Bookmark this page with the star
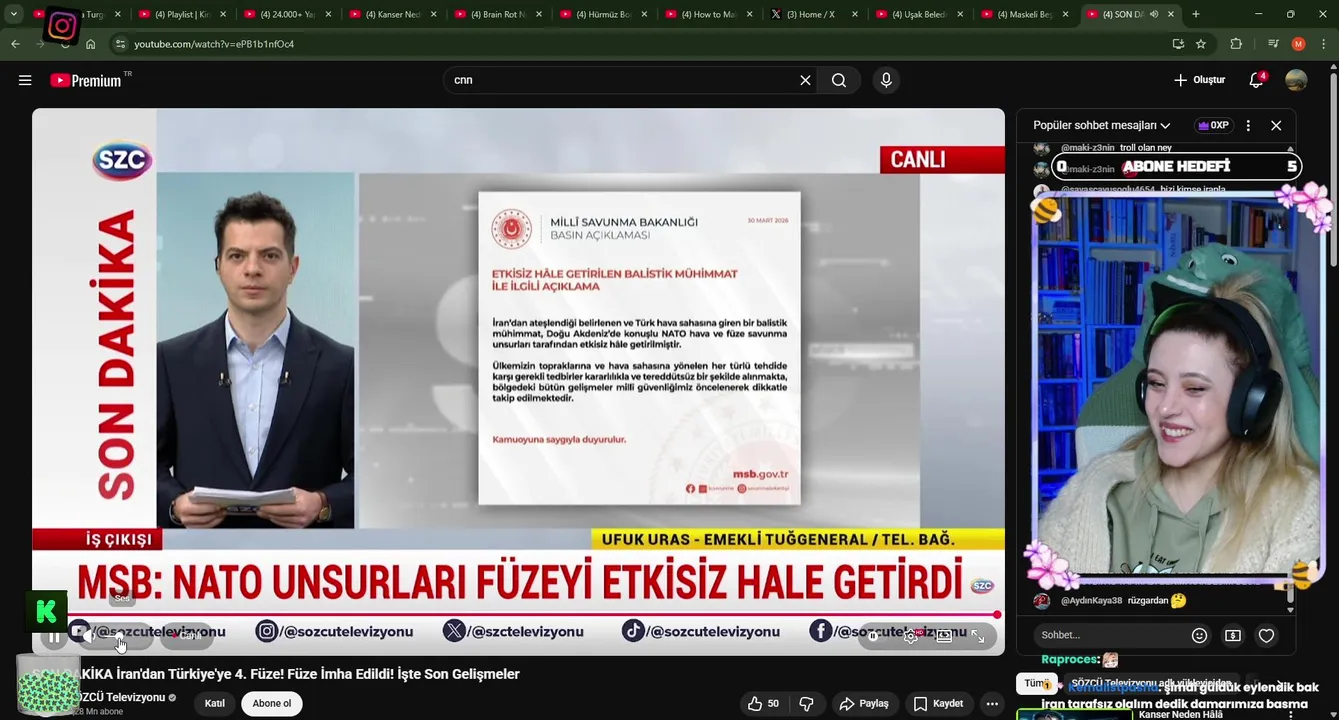Image resolution: width=1339 pixels, height=720 pixels. 1201,44
